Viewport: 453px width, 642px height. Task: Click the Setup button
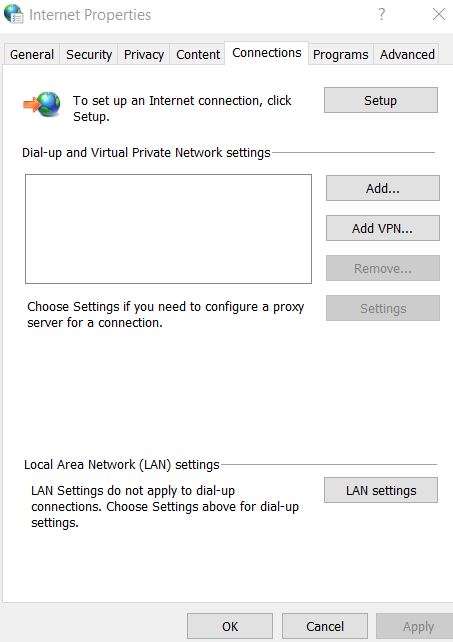(x=381, y=100)
